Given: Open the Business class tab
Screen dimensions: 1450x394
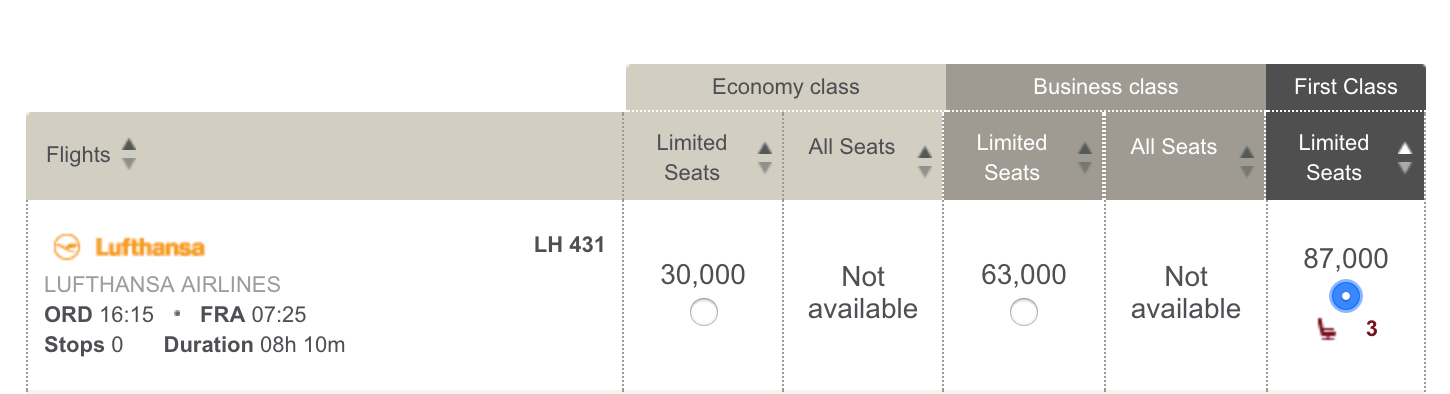Looking at the screenshot, I should coord(1106,87).
